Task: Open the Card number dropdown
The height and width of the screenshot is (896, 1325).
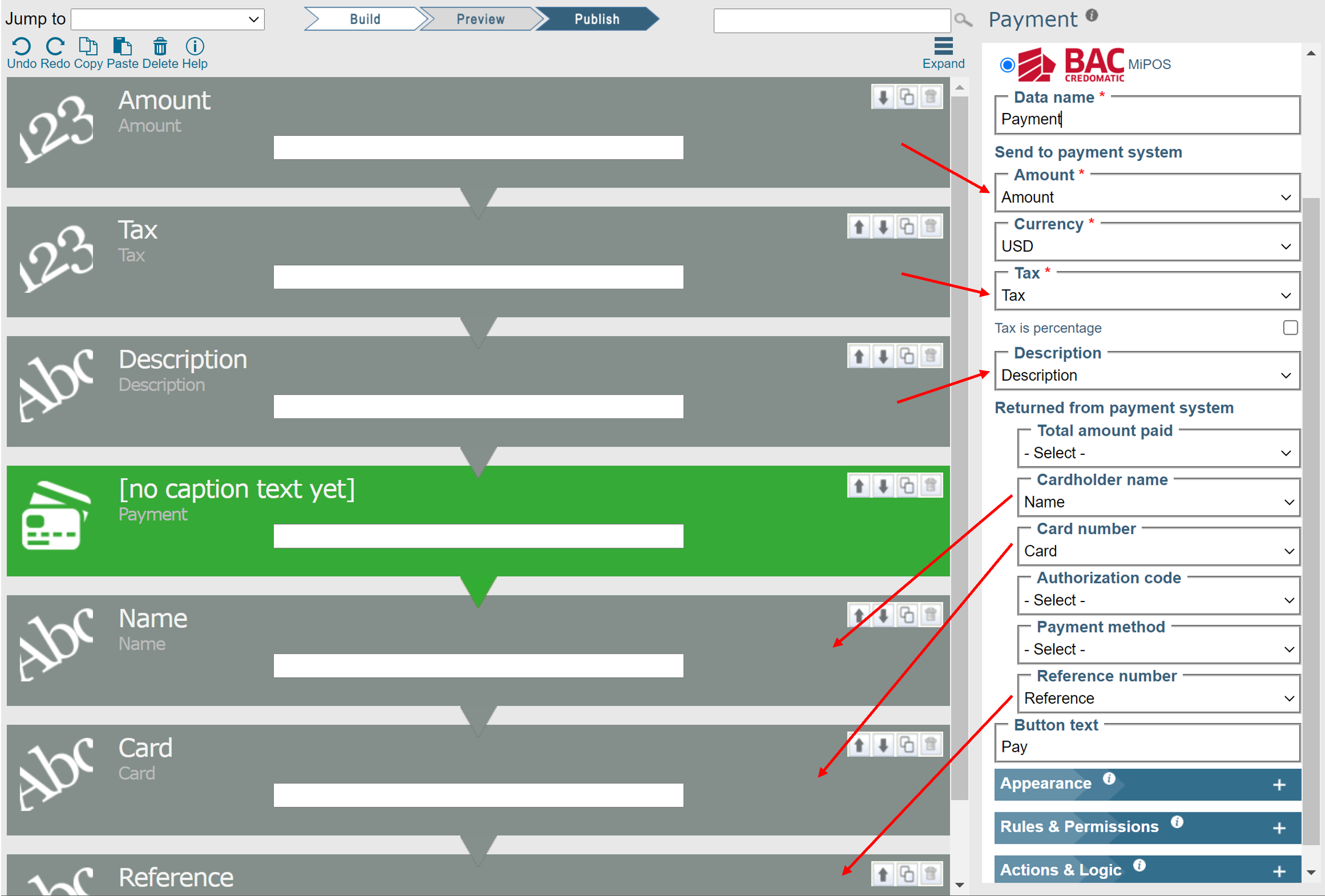Action: point(1159,551)
